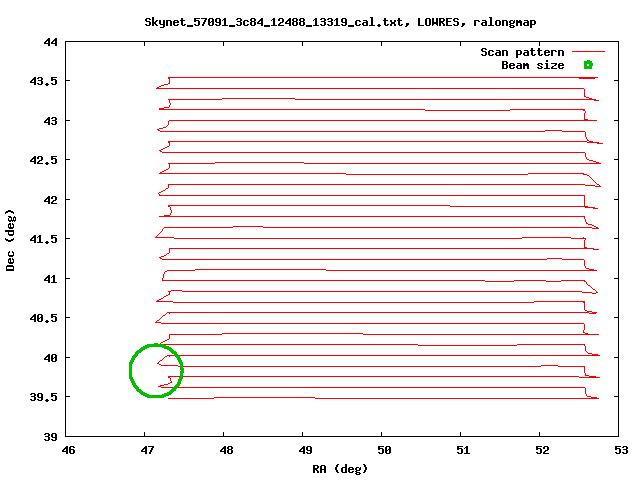
Task: Click the x-axis tick label 46
Action: point(68,450)
